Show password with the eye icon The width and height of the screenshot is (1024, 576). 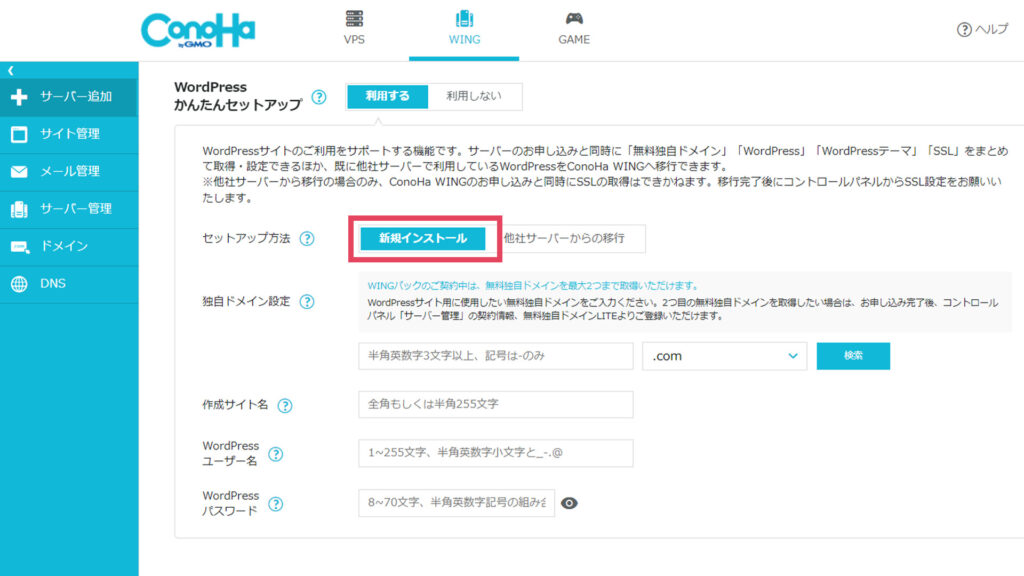(x=569, y=503)
